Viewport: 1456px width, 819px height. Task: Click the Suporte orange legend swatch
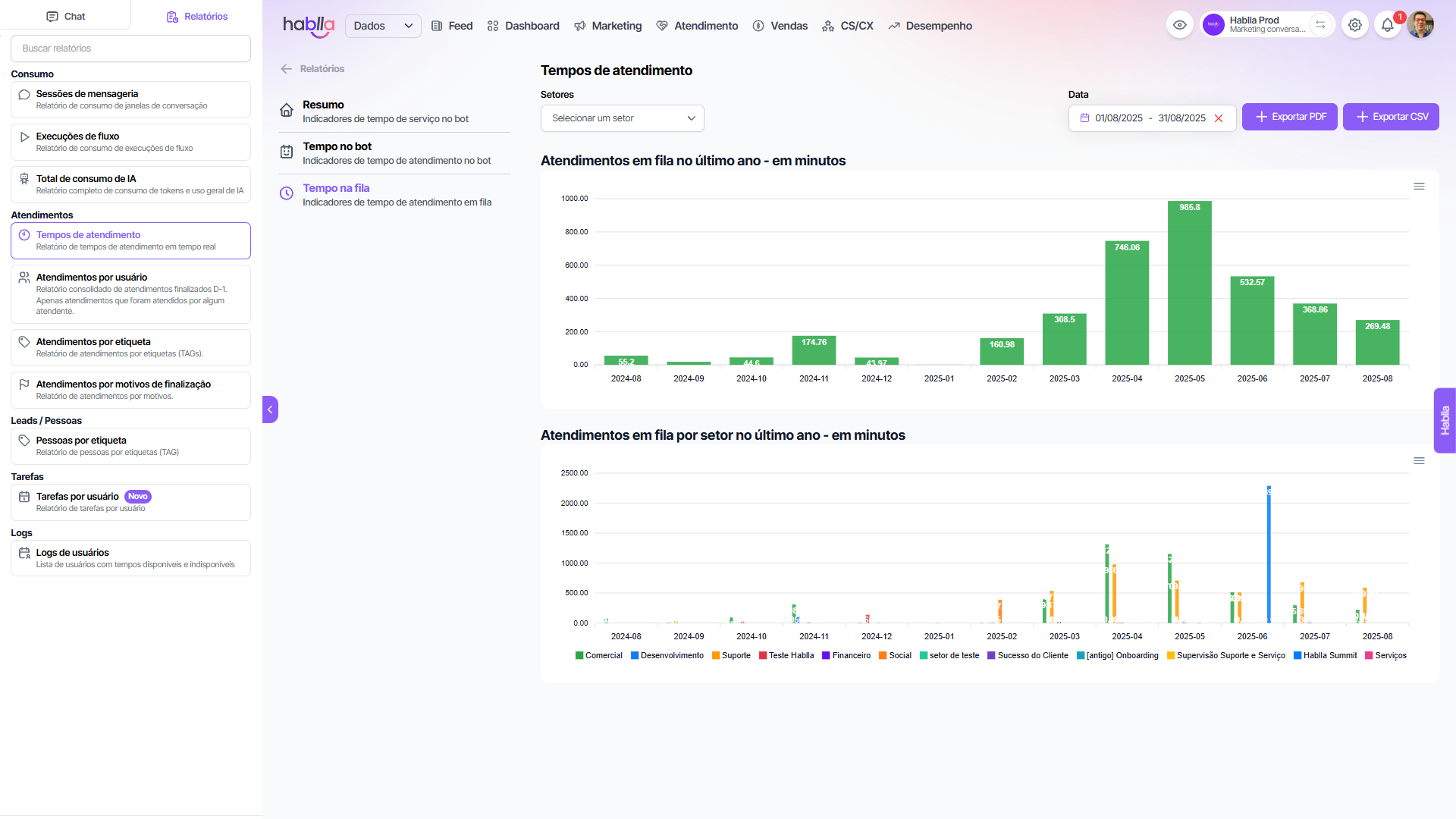click(716, 655)
